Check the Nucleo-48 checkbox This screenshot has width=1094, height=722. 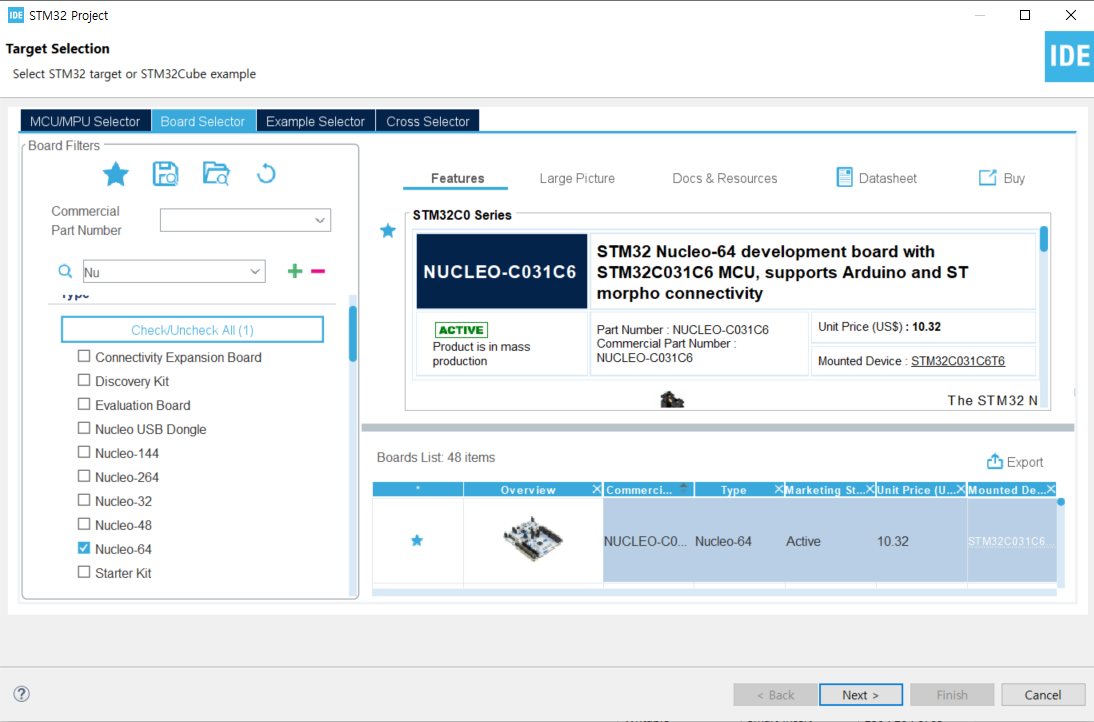84,524
